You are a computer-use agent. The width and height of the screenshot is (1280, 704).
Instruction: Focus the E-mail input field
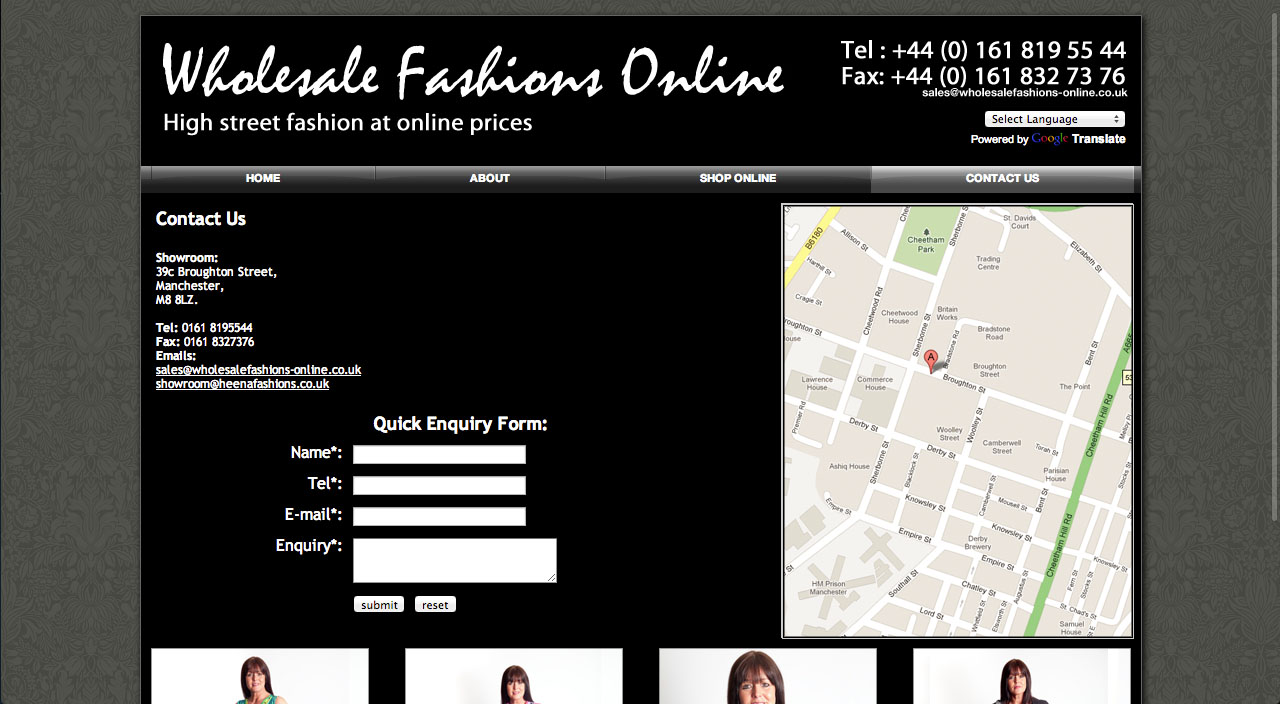click(439, 517)
